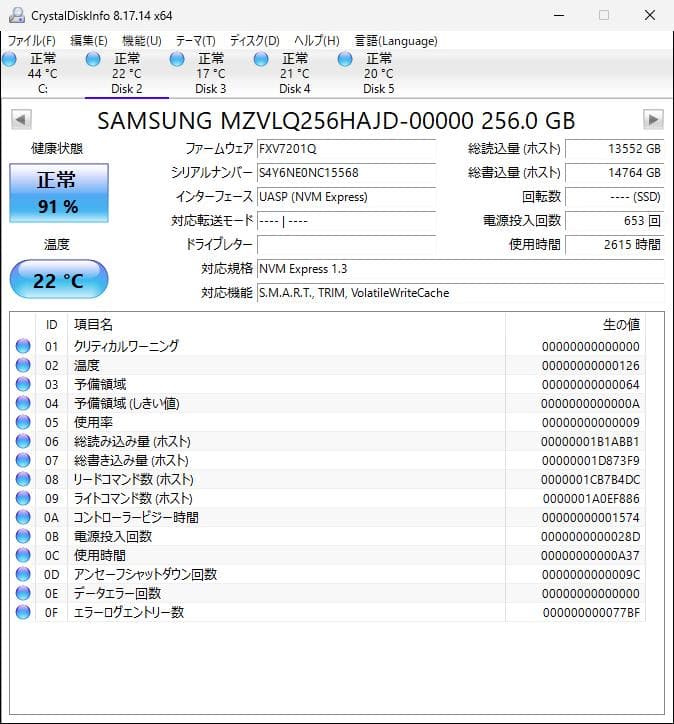
Task: Click status orb for row 01 クリティカルワーニング
Action: click(23, 346)
